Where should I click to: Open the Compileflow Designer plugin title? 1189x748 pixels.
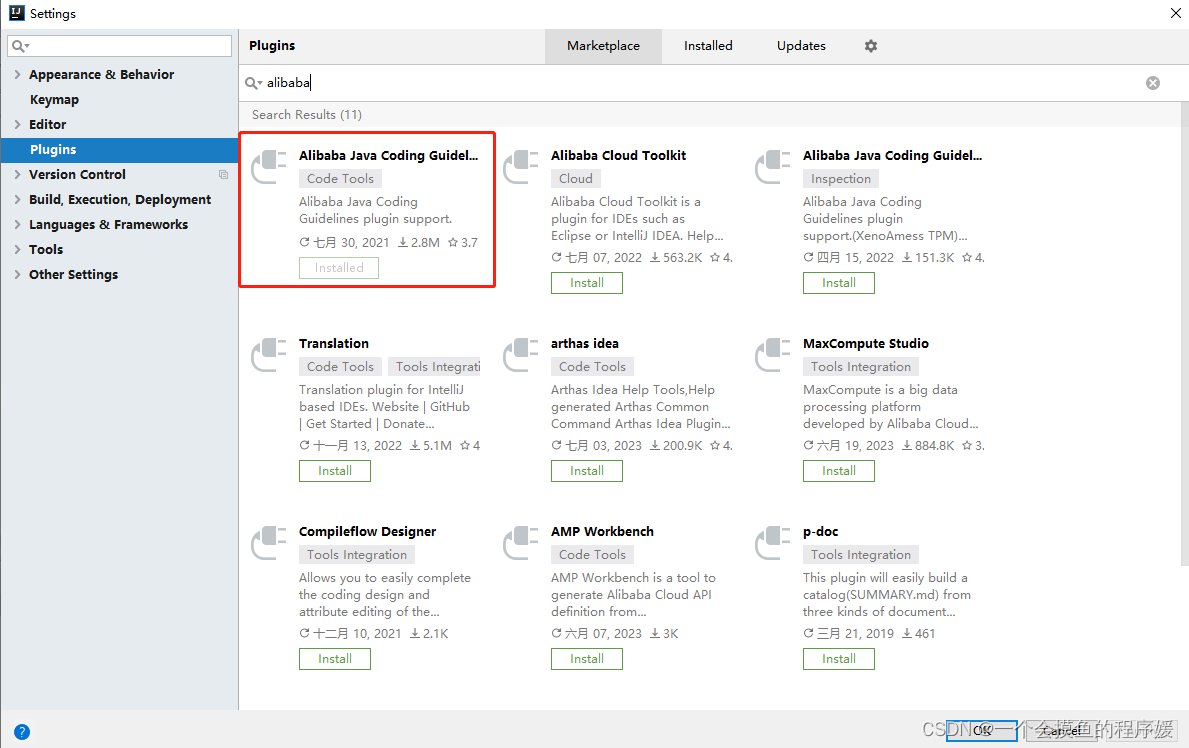pos(368,532)
